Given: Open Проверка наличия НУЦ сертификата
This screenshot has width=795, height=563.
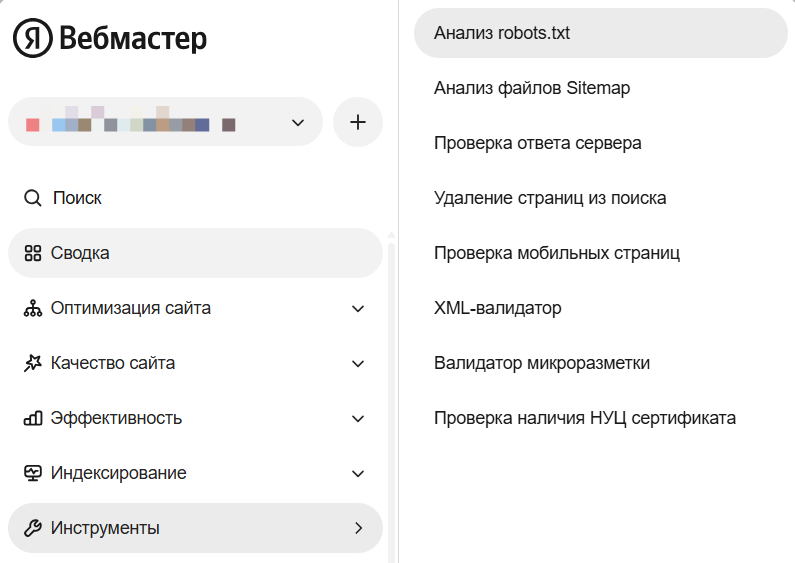Looking at the screenshot, I should (601, 418).
